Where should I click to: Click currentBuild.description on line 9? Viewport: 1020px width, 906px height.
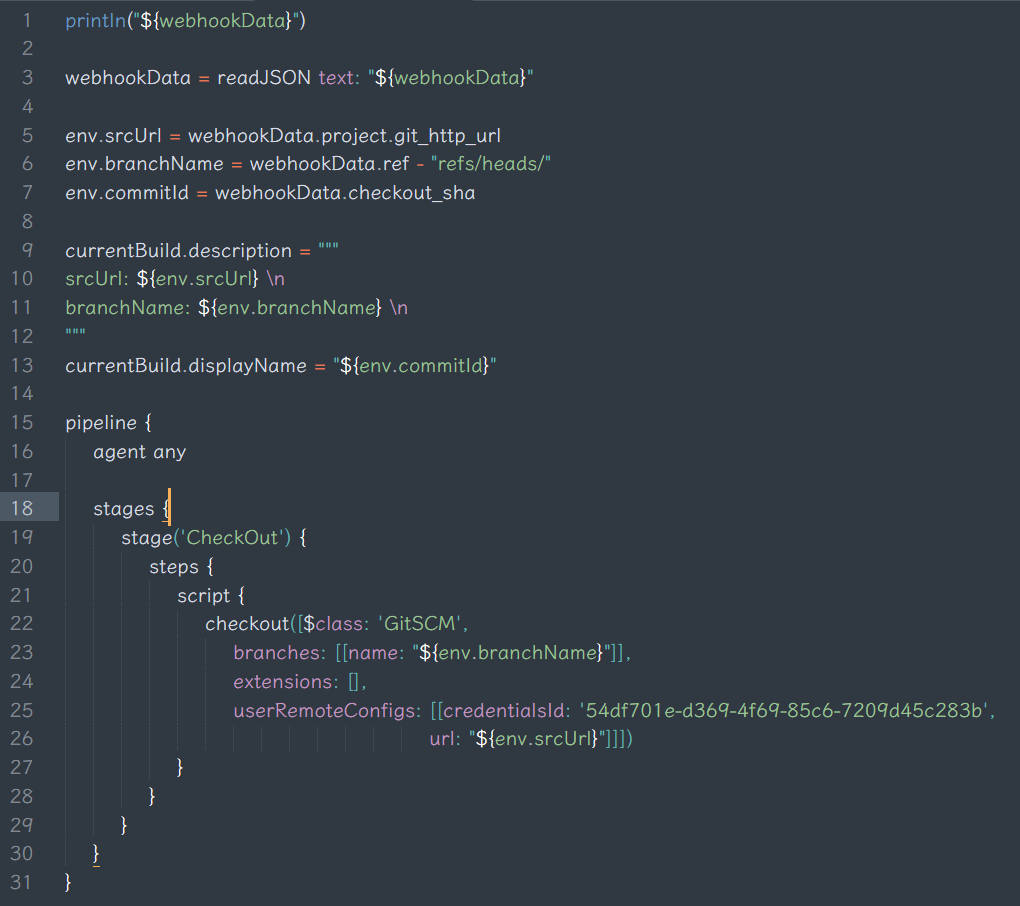pos(178,251)
